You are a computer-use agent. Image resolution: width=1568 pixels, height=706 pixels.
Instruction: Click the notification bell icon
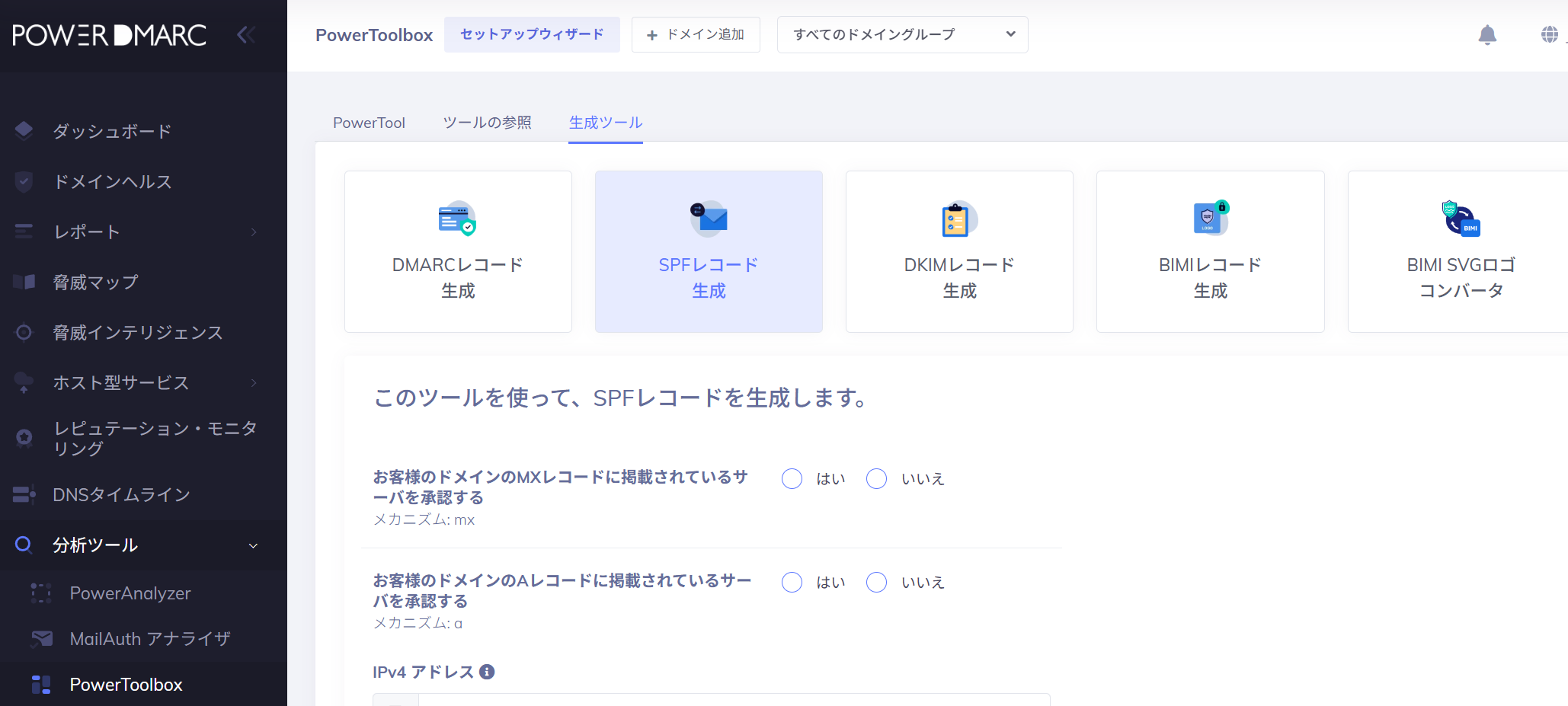pos(1486,35)
